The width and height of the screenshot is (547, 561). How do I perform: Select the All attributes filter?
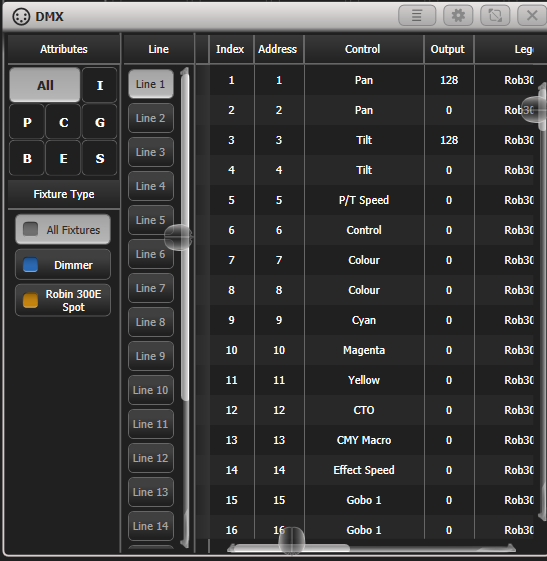(45, 85)
